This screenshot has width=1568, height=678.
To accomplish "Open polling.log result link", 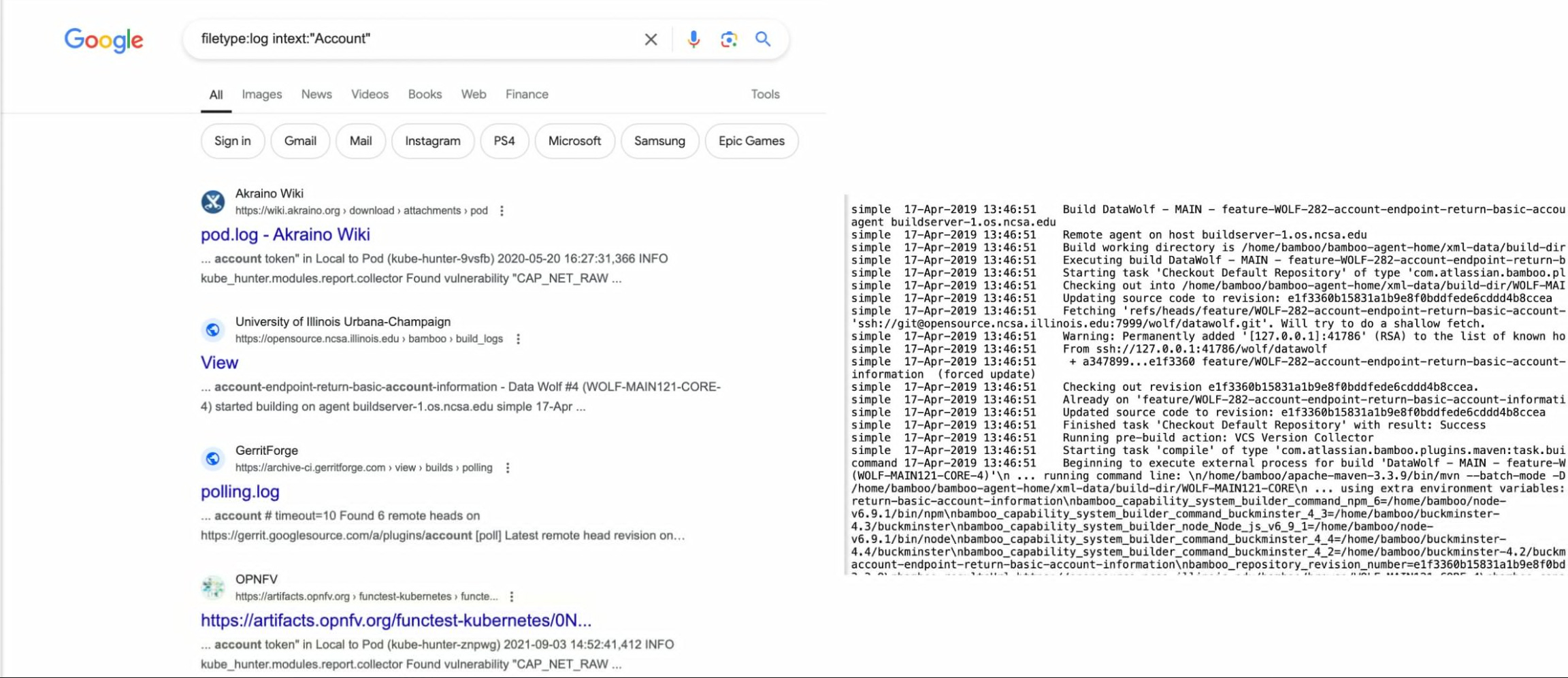I will tap(240, 491).
